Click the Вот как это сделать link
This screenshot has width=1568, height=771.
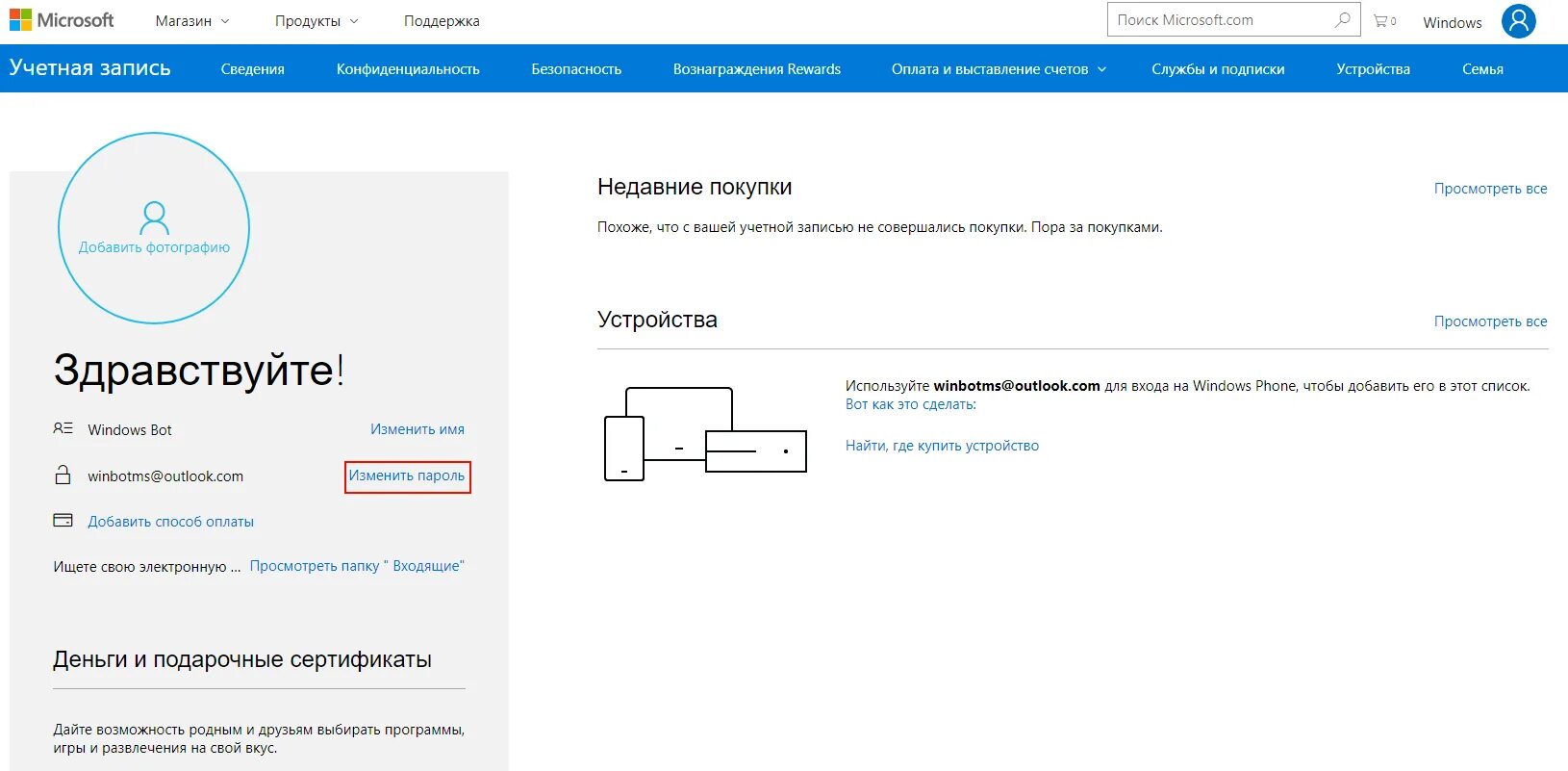coord(910,404)
